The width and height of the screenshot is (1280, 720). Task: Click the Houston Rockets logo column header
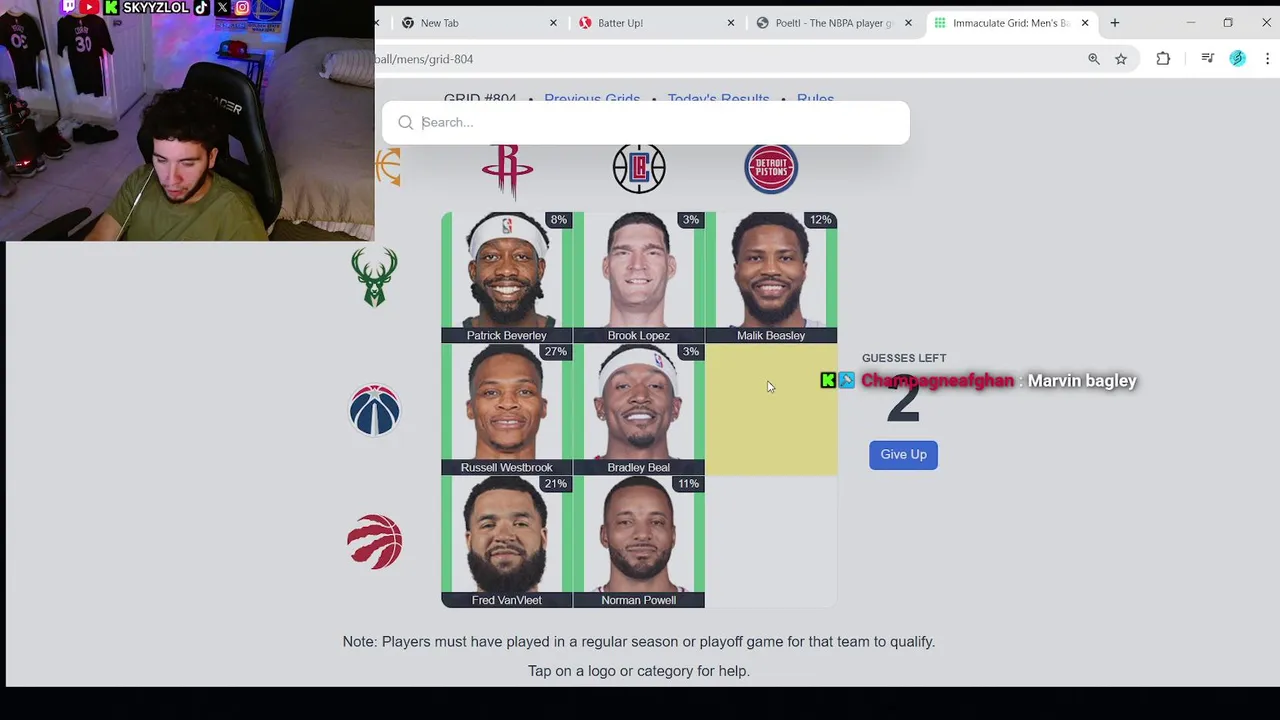(x=507, y=170)
